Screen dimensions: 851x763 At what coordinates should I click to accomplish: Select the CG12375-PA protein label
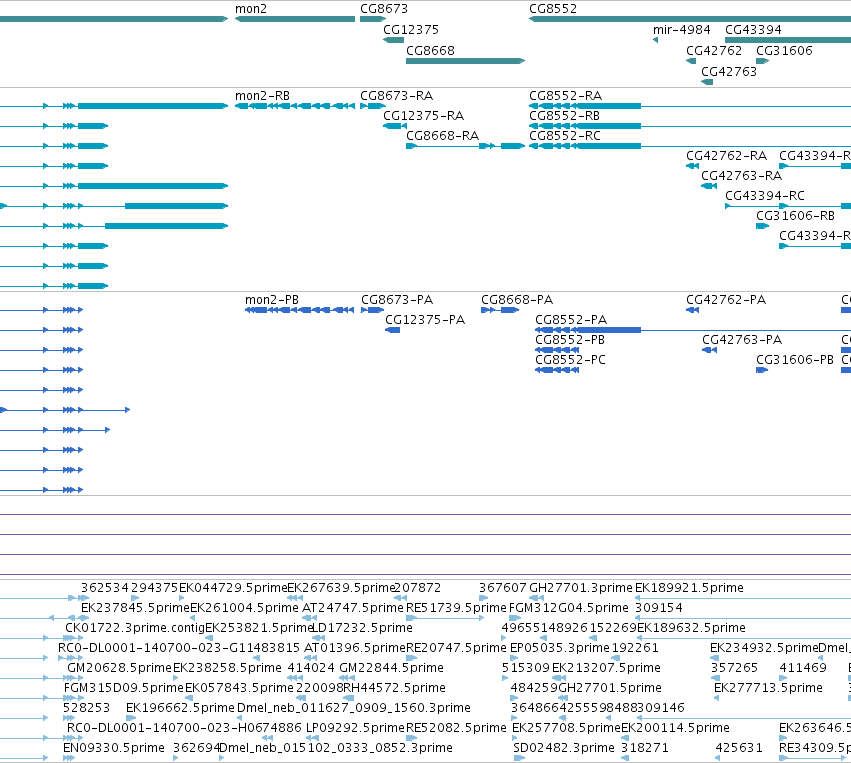pos(425,320)
